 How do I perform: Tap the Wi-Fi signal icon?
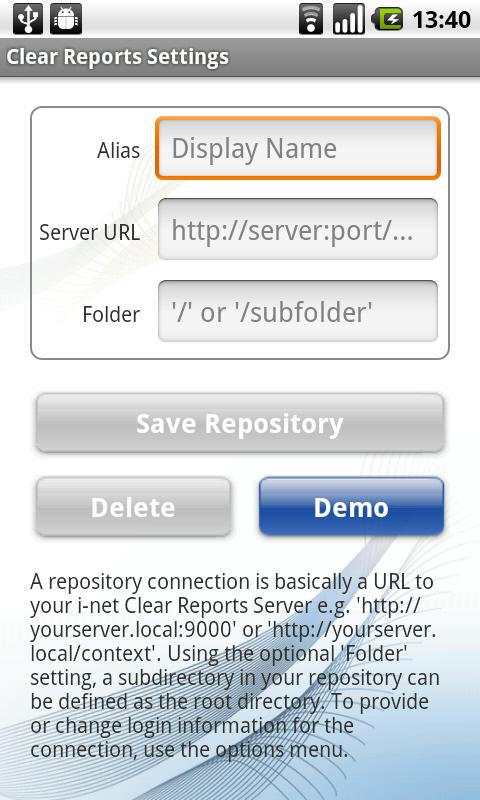point(311,19)
